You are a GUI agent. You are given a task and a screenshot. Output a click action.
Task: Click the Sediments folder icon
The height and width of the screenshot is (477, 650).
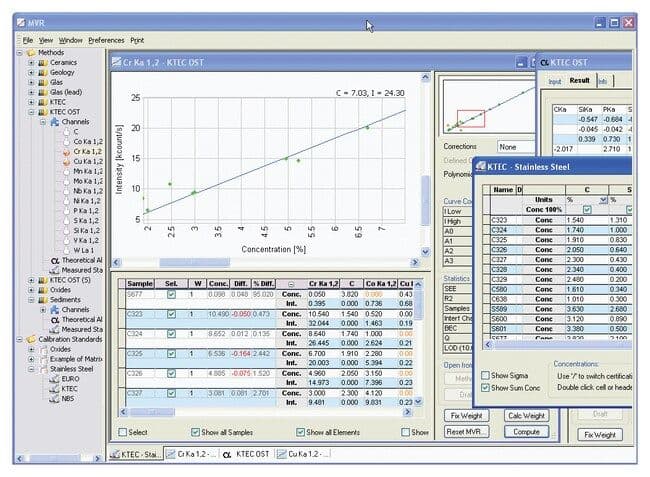pyautogui.click(x=43, y=300)
